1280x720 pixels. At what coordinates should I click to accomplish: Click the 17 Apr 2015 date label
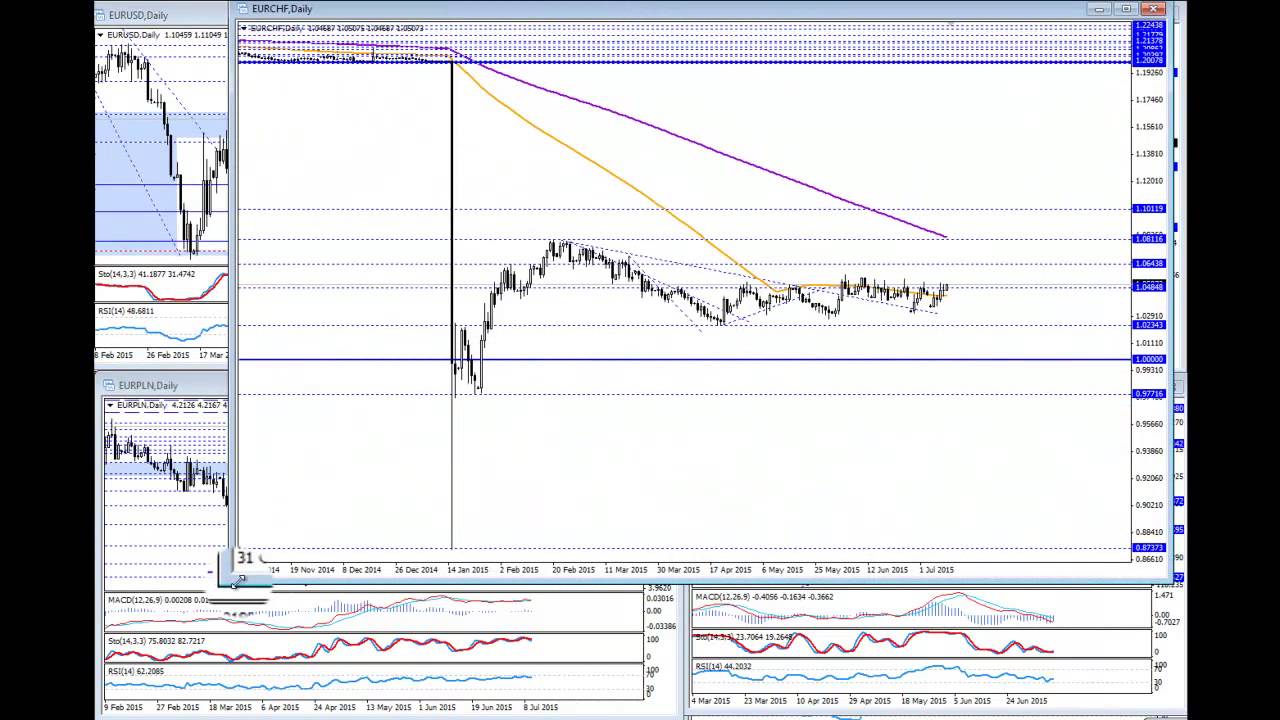[730, 570]
